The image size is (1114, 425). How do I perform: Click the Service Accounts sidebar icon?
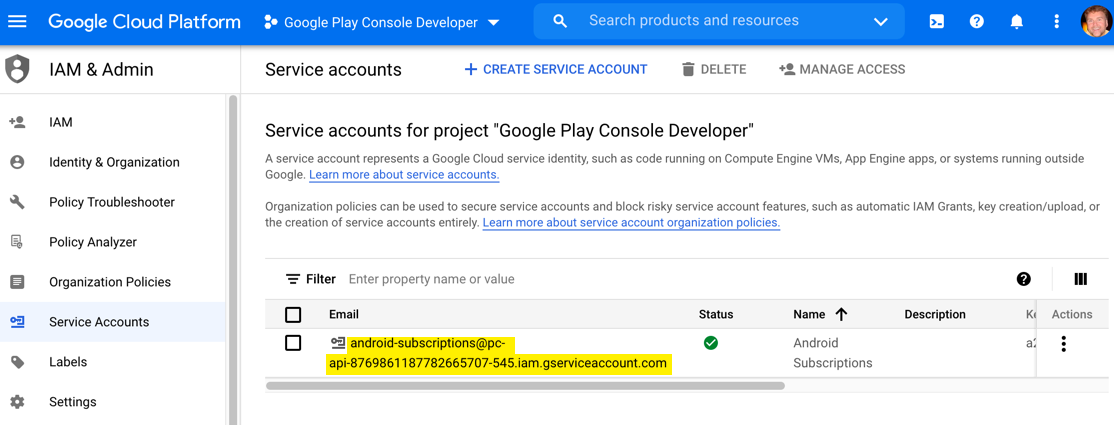point(17,322)
